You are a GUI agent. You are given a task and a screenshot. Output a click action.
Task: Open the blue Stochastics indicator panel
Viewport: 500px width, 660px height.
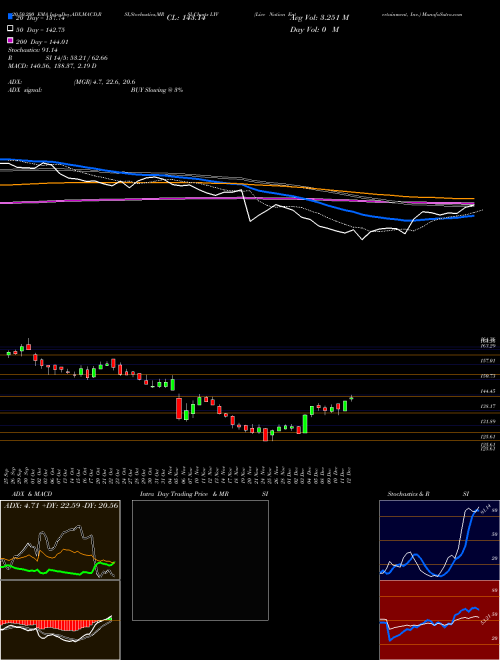[439, 540]
